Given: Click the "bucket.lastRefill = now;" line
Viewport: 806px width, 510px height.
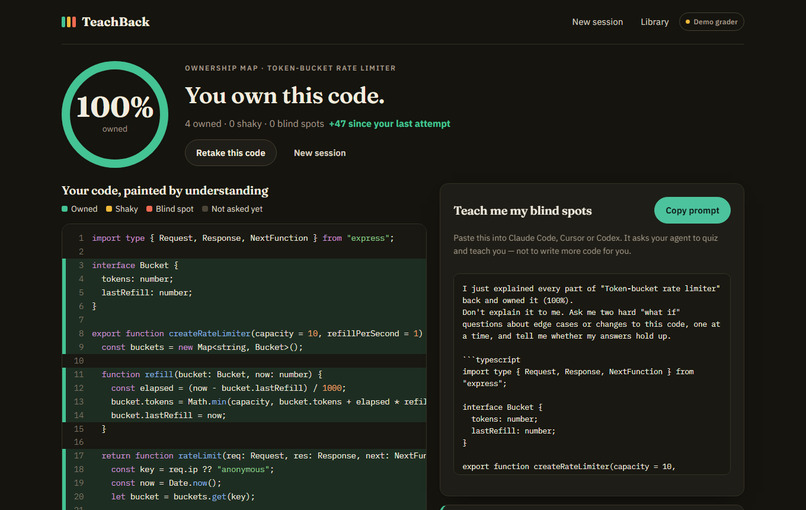Looking at the screenshot, I should tap(168, 415).
